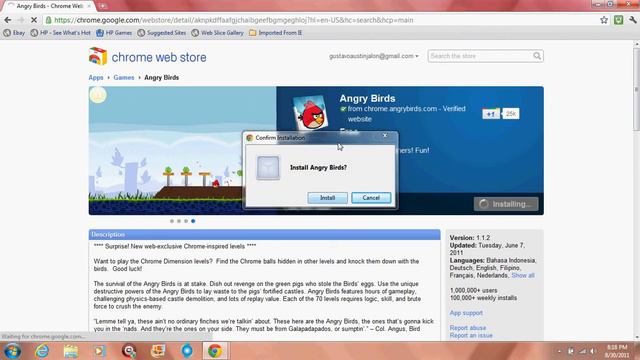Open the blue round taskbar app icon
640x360 pixels.
pyautogui.click(x=187, y=351)
